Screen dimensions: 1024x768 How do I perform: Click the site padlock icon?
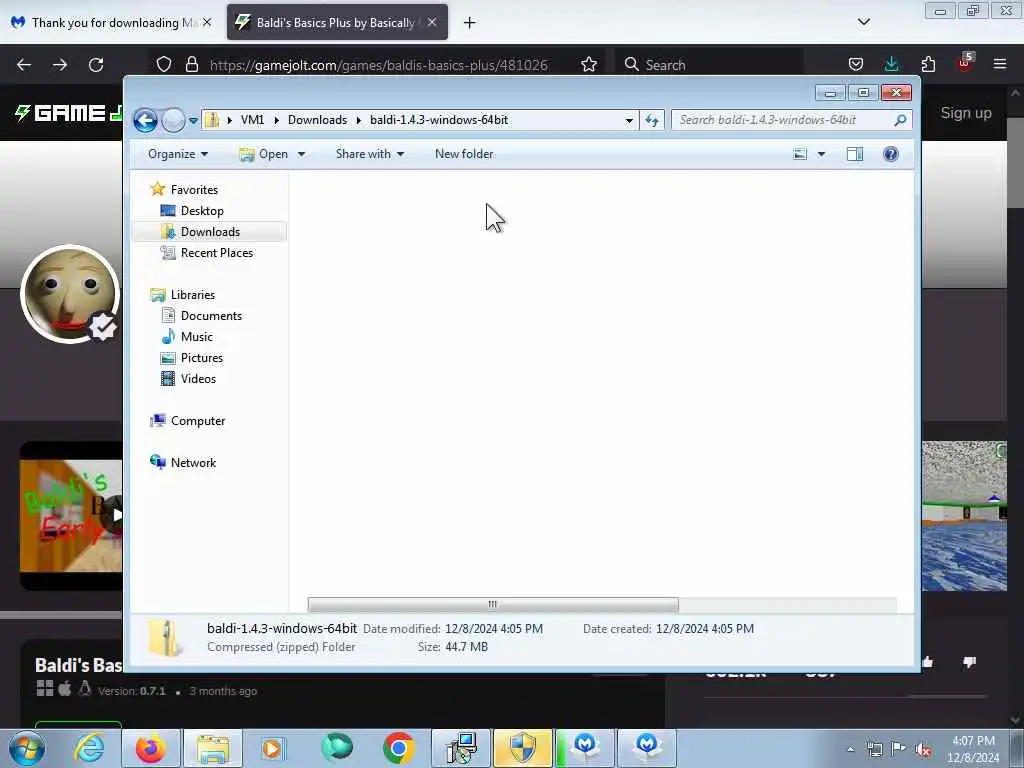tap(191, 65)
